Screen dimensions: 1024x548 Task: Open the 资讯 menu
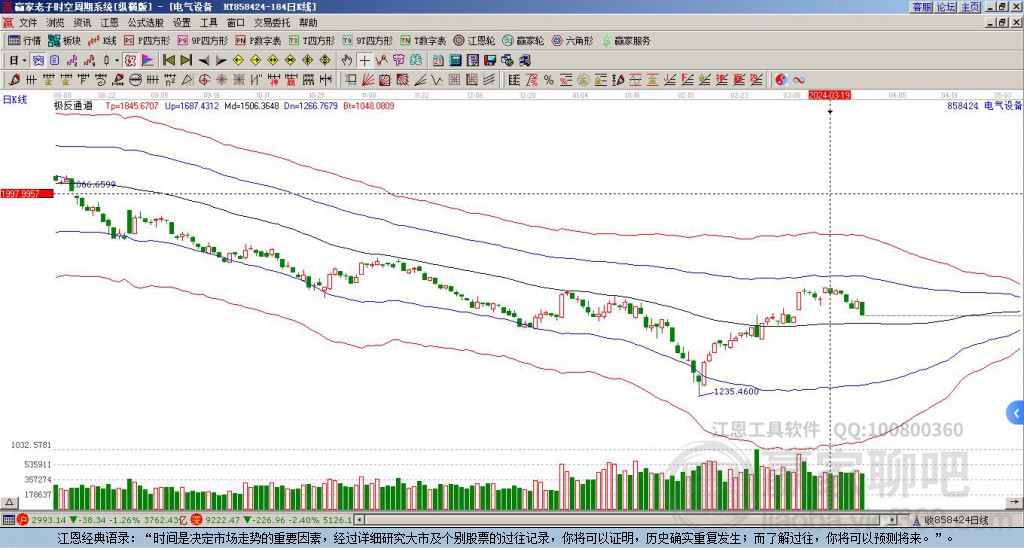coord(82,23)
